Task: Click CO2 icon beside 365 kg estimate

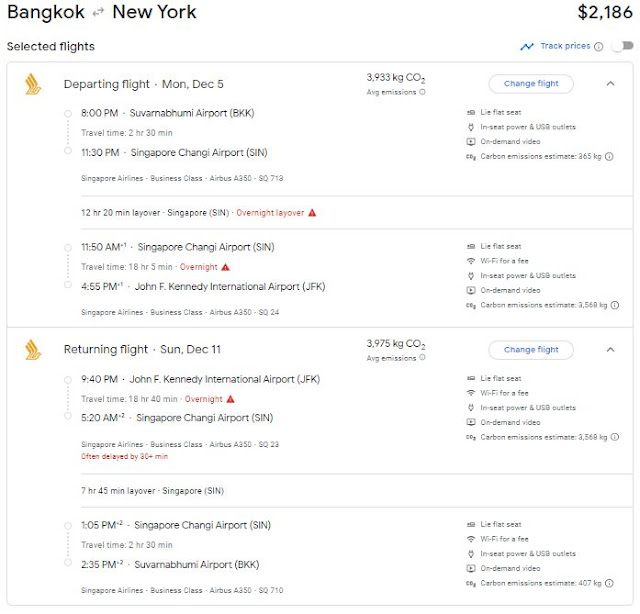Action: click(x=471, y=157)
